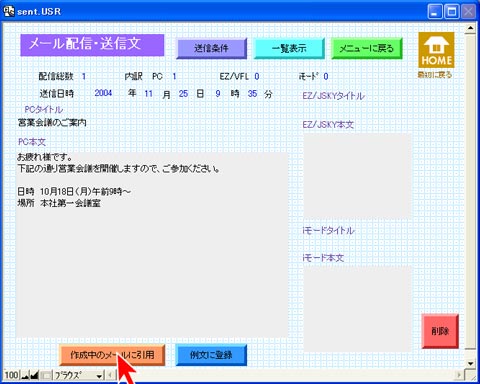
Task: Click inside the PC本文 text area
Action: pyautogui.click(x=152, y=245)
